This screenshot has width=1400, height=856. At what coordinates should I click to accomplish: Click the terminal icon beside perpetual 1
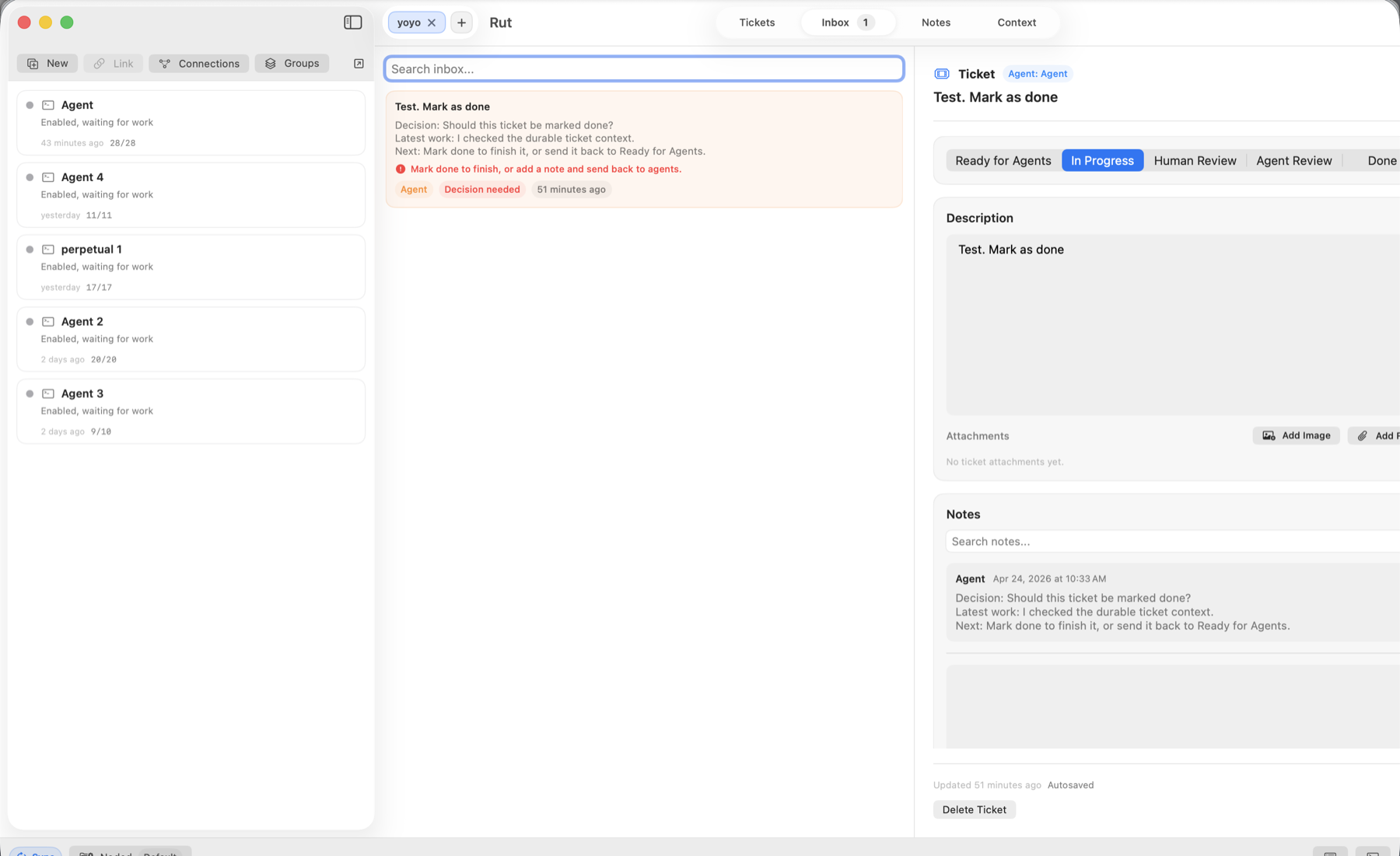click(x=48, y=250)
